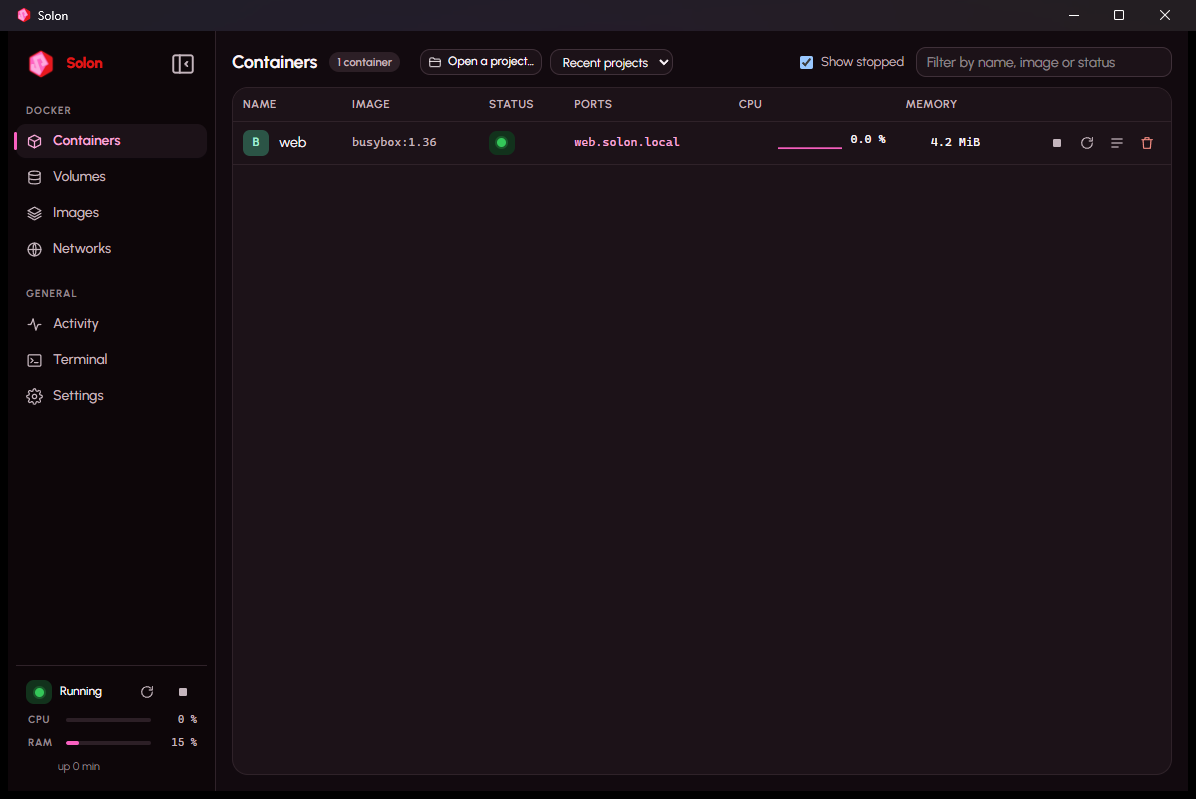The image size is (1196, 799).
Task: Stop the web container
Action: pyautogui.click(x=1056, y=143)
